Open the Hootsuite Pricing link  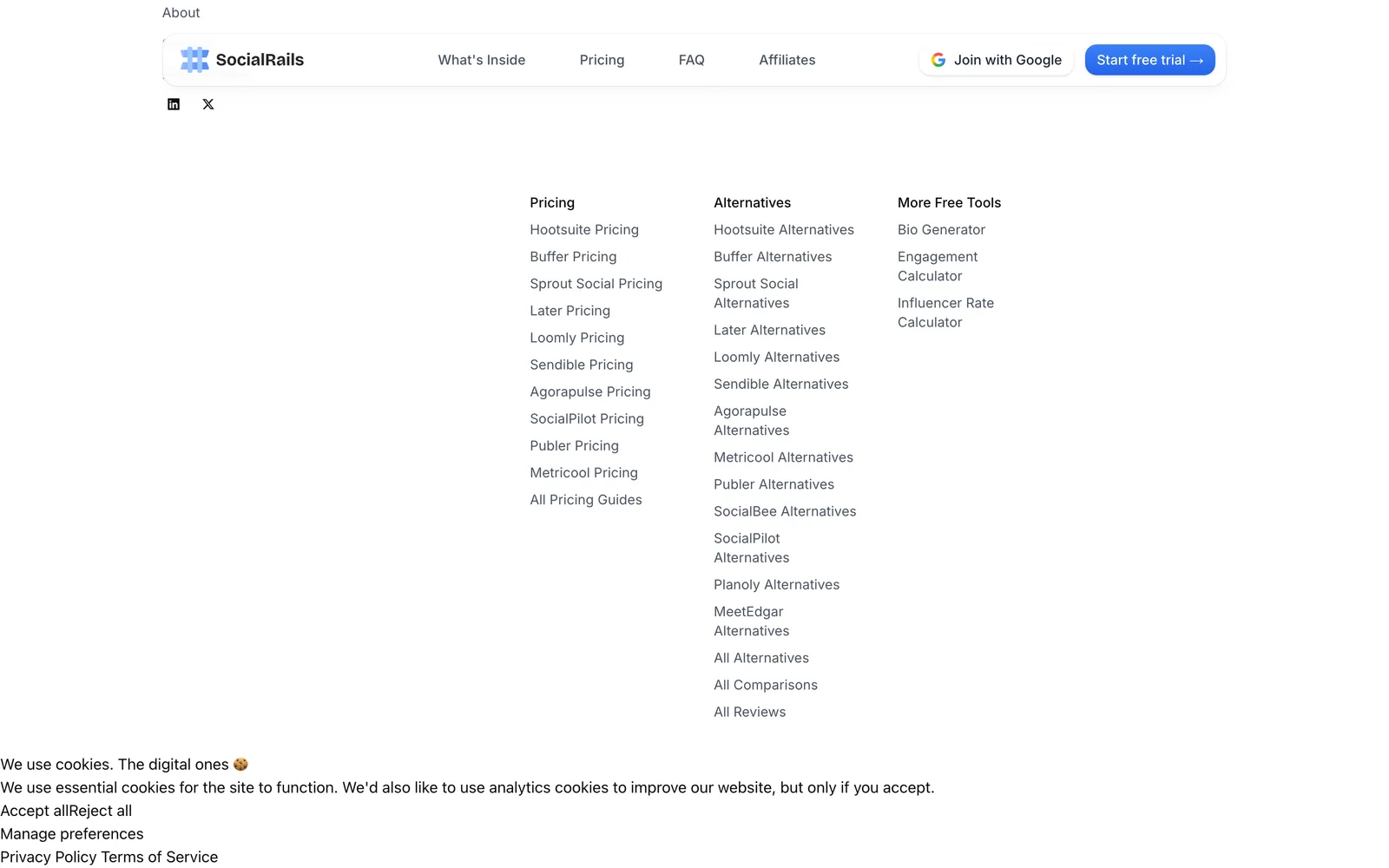584,230
